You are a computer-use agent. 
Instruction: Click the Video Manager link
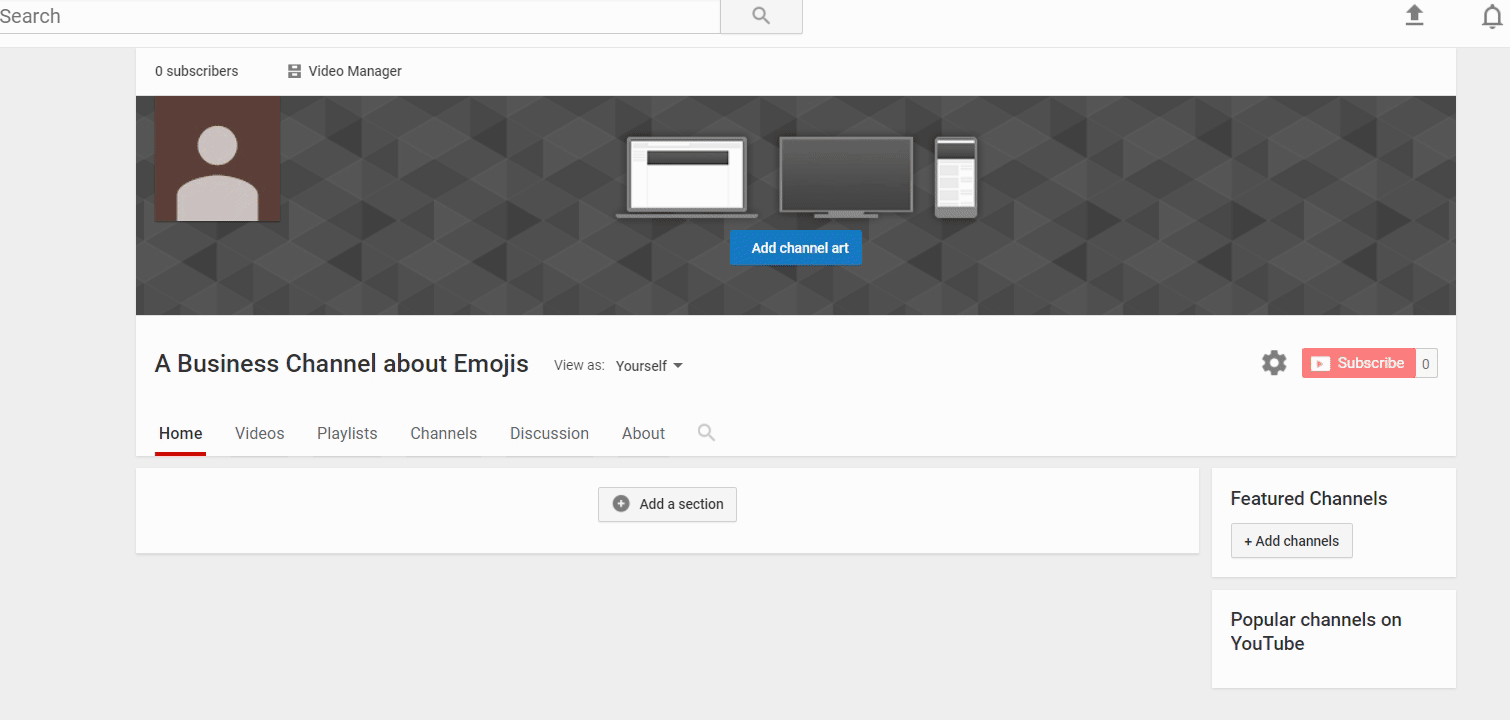(355, 71)
